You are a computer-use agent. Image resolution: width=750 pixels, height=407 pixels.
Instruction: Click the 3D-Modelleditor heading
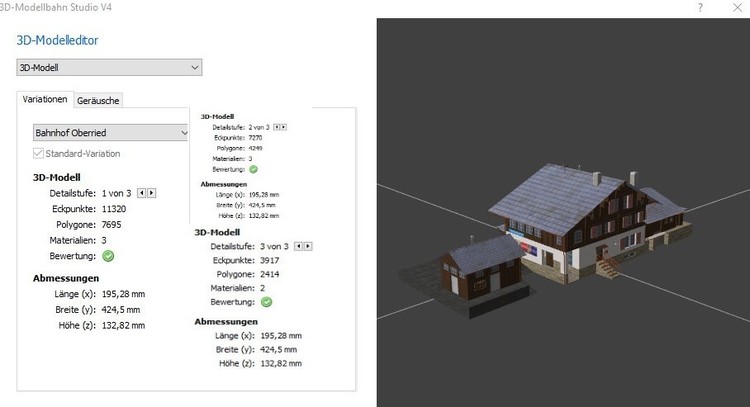[x=57, y=40]
